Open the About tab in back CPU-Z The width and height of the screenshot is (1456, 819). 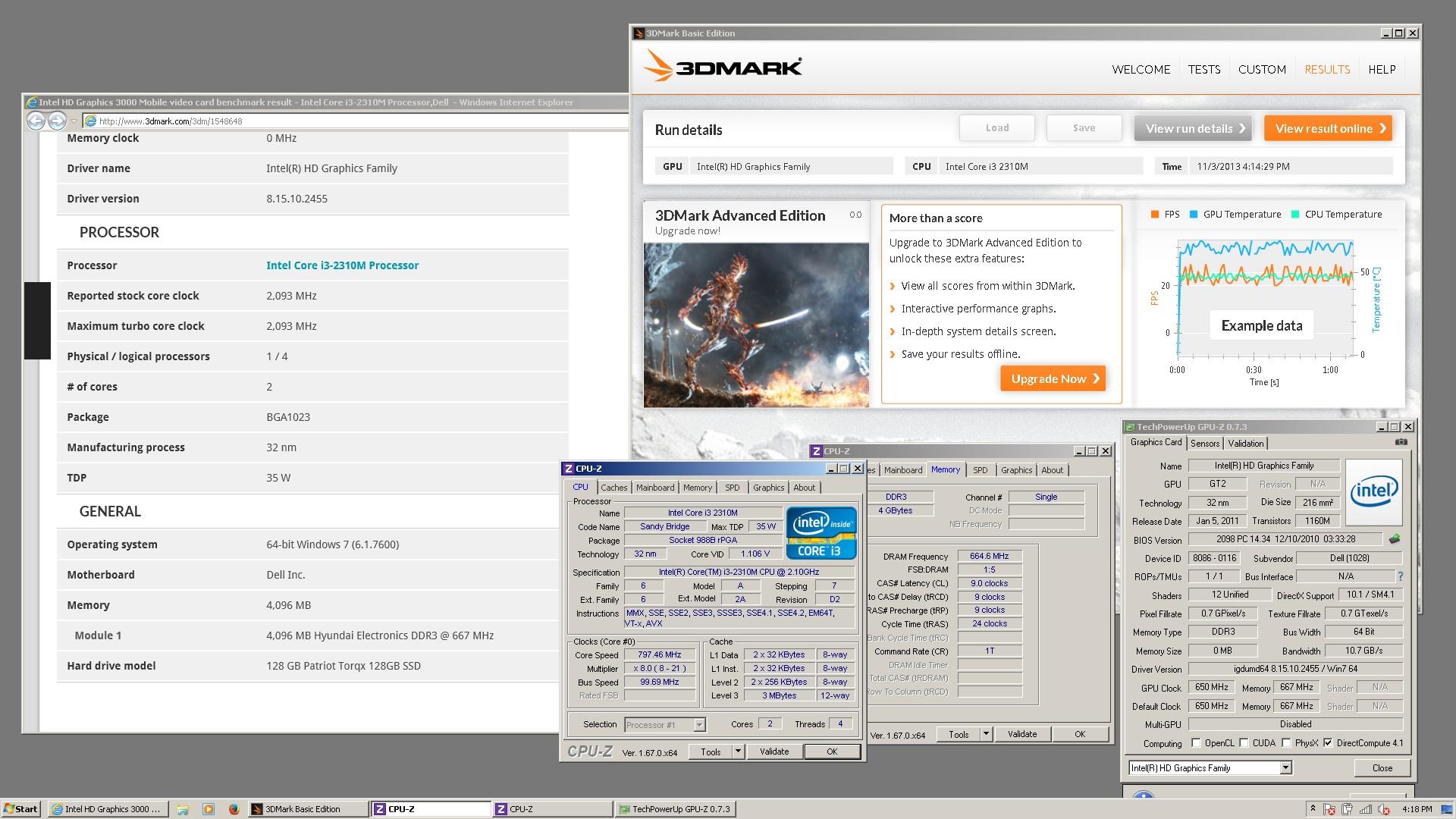[x=1052, y=470]
